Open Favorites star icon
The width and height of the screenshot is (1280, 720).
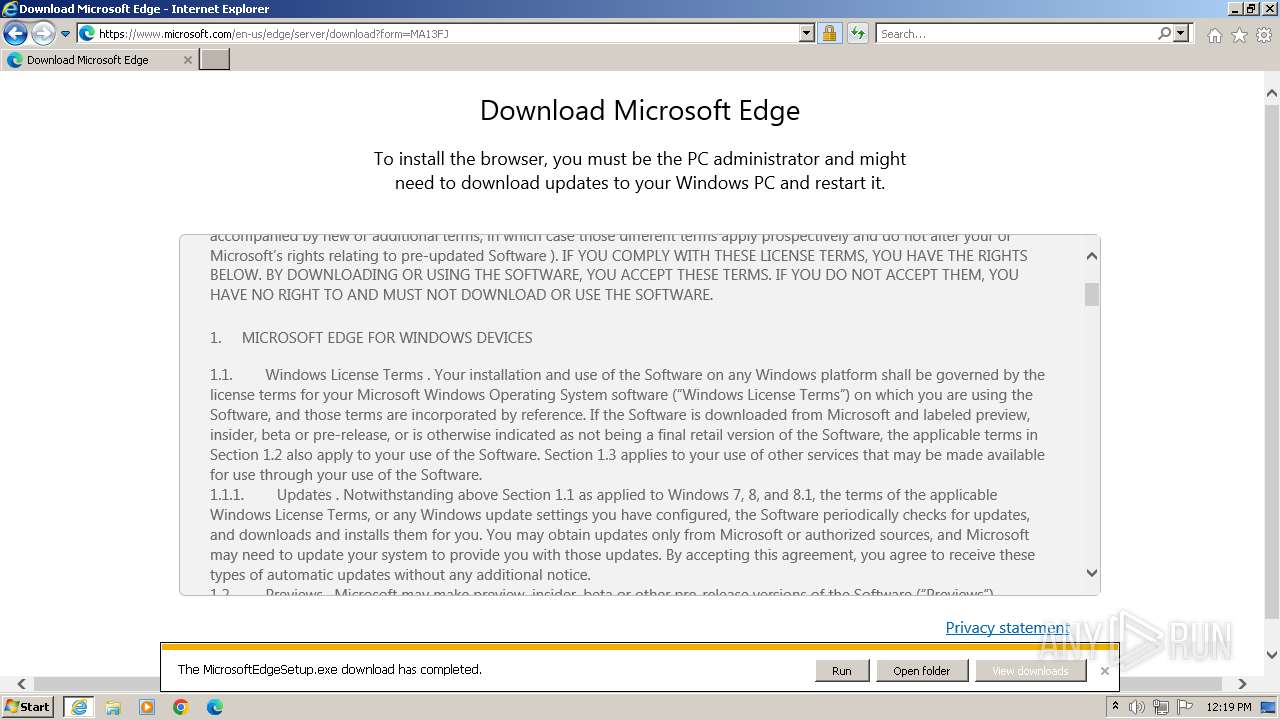[1239, 35]
